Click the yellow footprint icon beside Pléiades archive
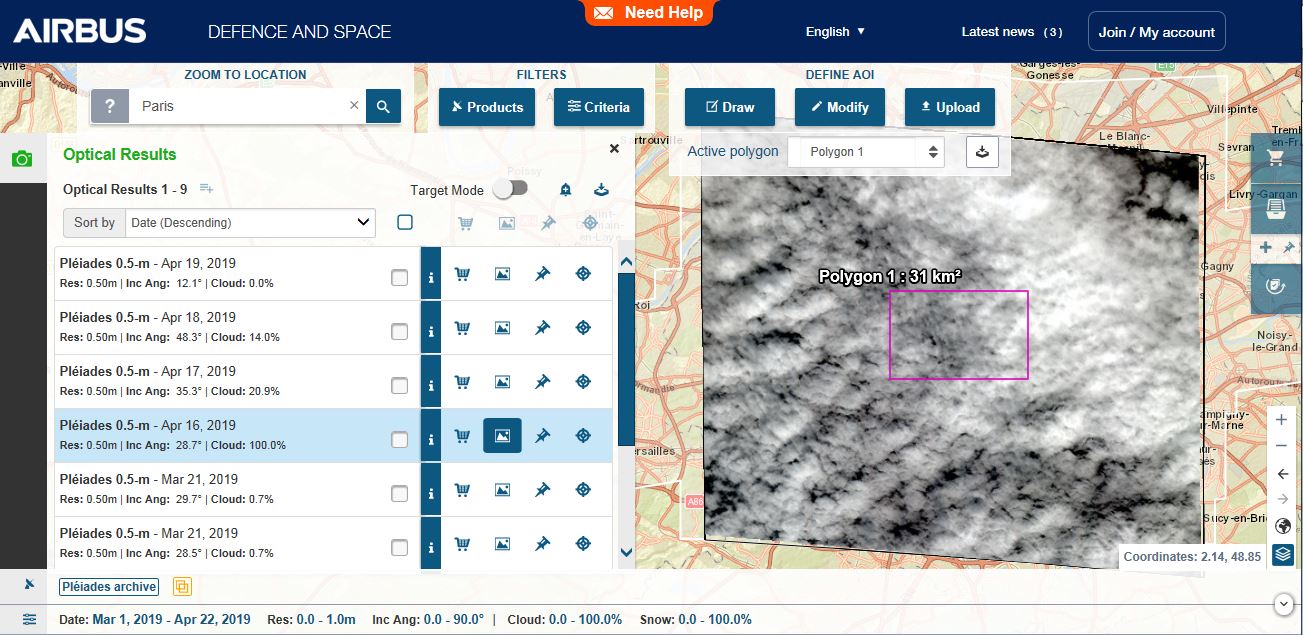The width and height of the screenshot is (1303, 635). pos(182,587)
